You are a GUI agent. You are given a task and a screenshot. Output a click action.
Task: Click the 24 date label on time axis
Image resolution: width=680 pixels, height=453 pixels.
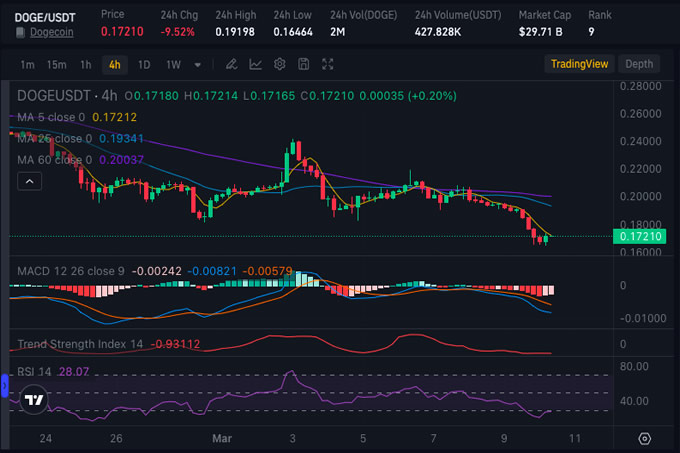pyautogui.click(x=46, y=438)
